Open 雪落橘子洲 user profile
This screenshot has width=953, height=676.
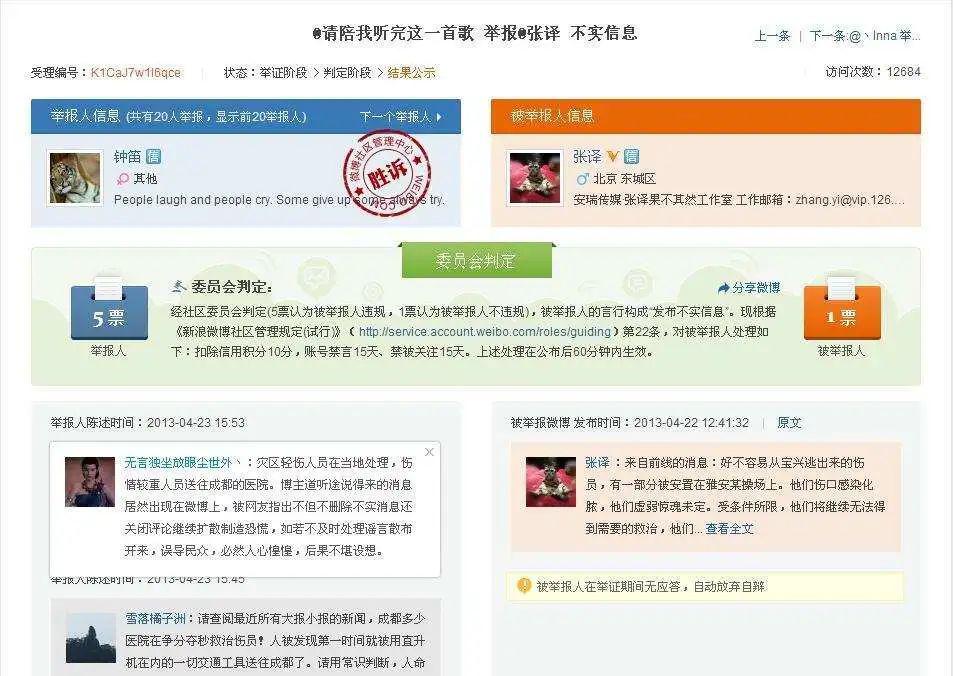(x=155, y=619)
